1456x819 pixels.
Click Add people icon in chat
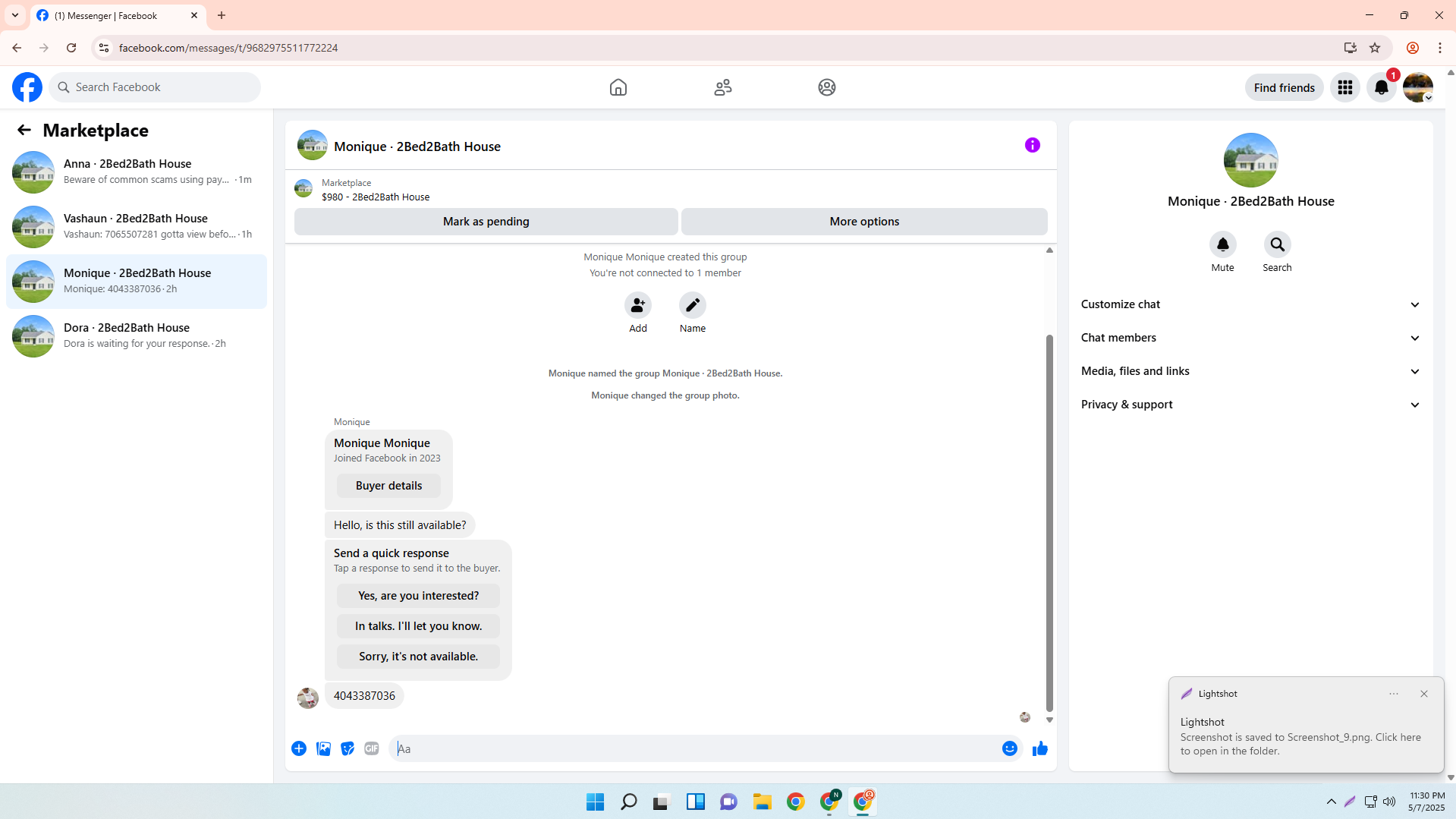pyautogui.click(x=638, y=305)
